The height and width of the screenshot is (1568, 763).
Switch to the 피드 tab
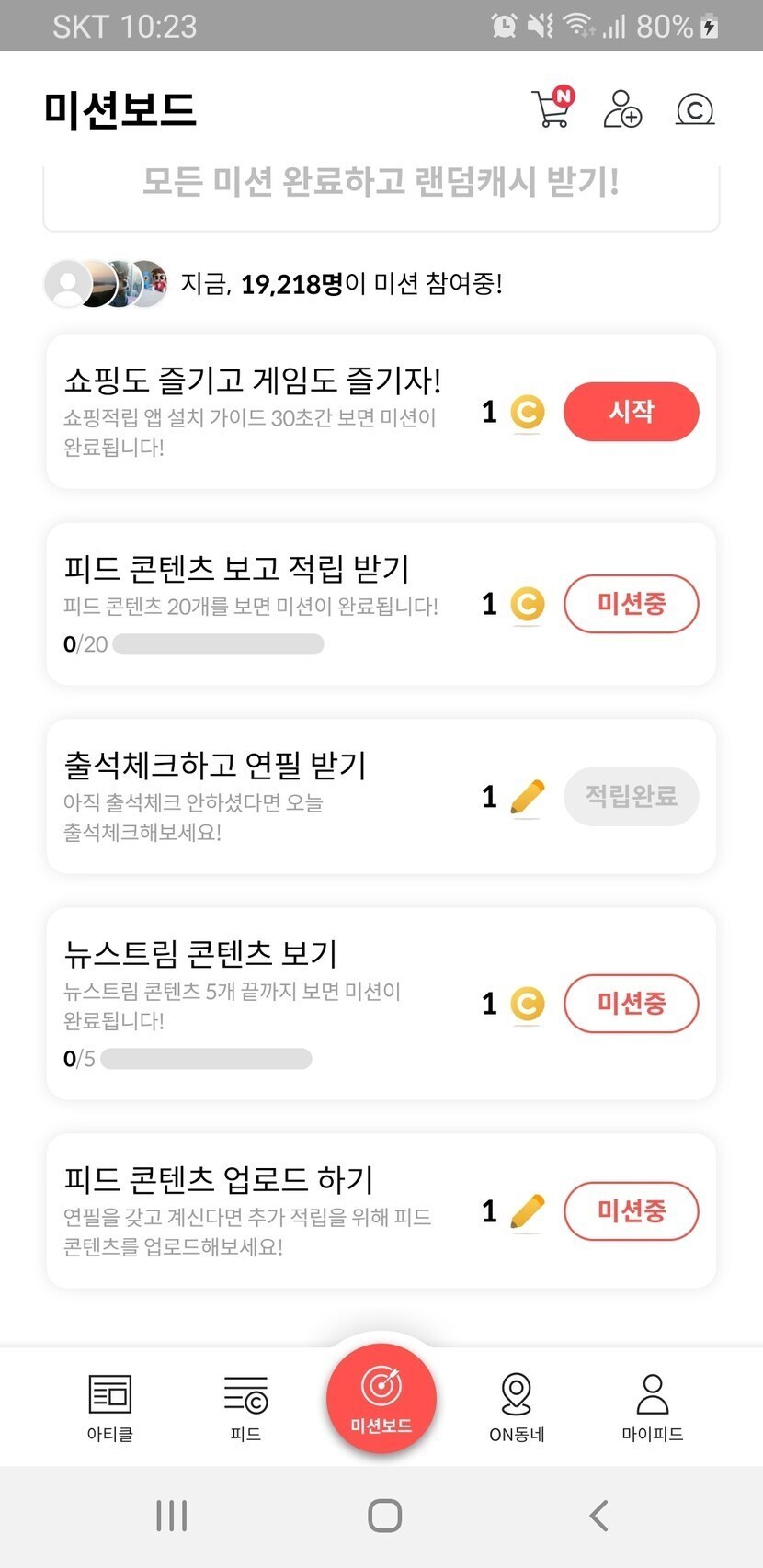click(245, 1406)
